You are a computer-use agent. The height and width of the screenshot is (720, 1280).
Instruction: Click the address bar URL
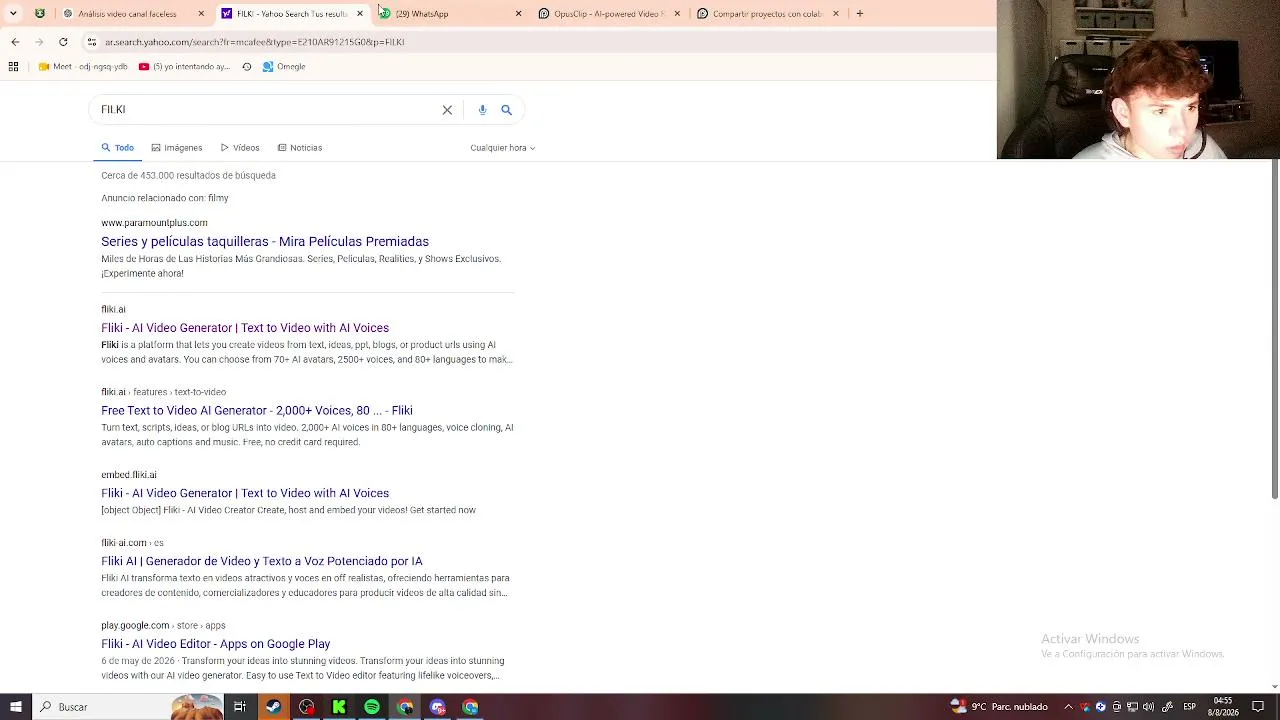click(x=255, y=42)
